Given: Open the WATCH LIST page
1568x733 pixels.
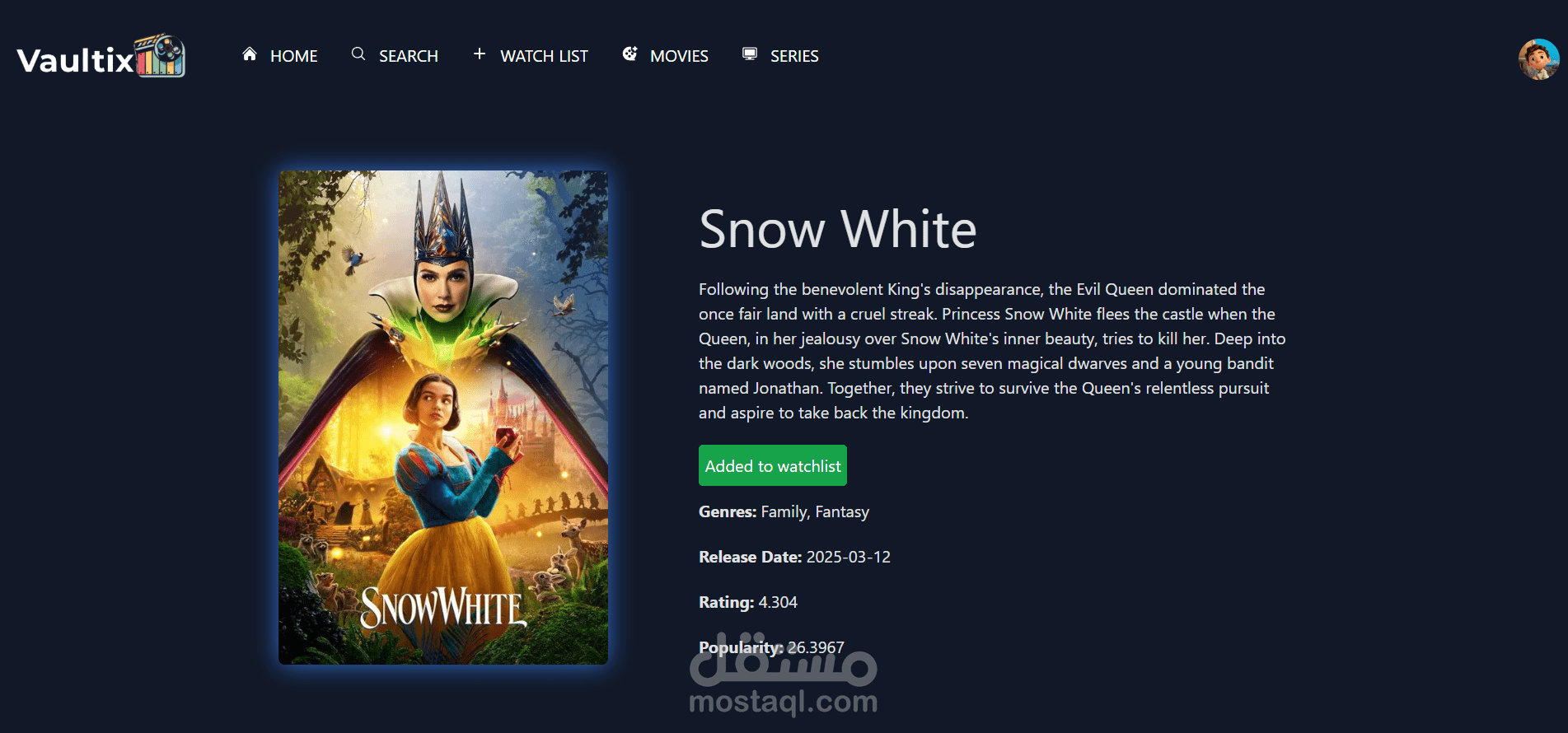Looking at the screenshot, I should pyautogui.click(x=544, y=56).
